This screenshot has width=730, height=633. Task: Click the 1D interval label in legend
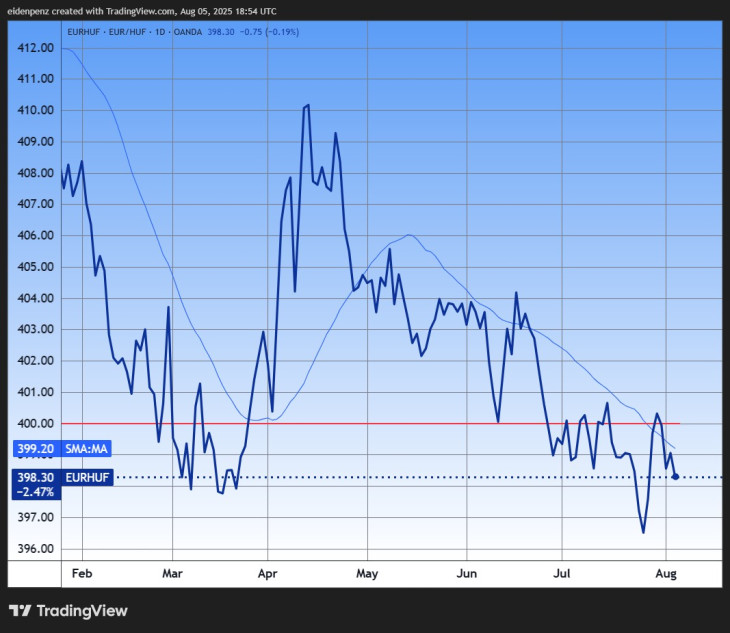point(160,32)
